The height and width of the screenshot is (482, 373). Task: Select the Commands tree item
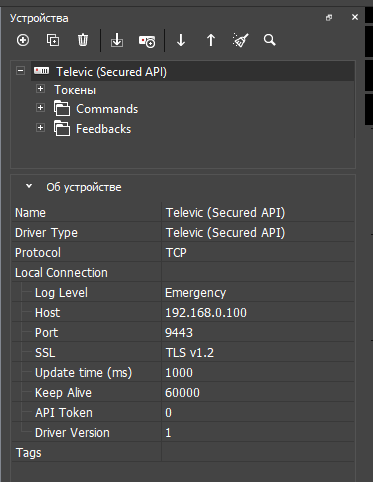point(107,109)
